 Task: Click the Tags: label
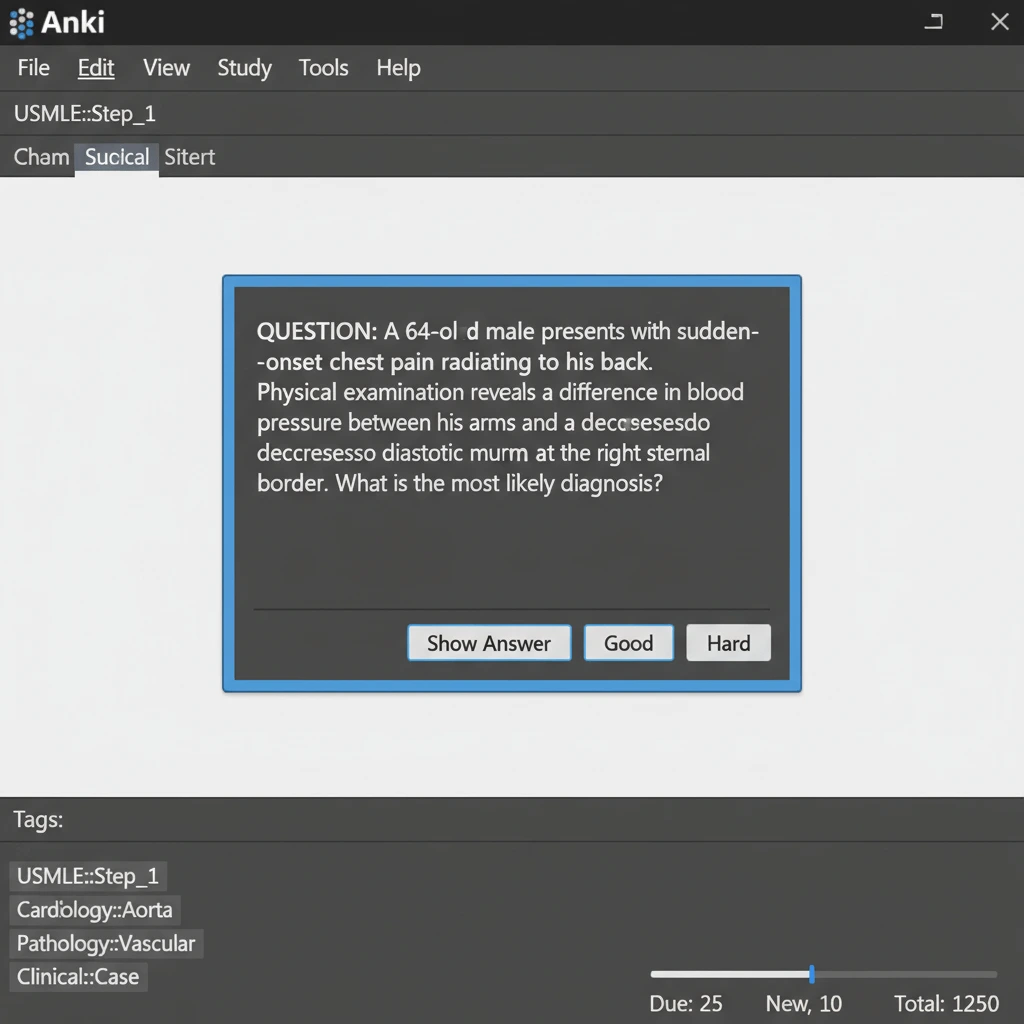[38, 819]
